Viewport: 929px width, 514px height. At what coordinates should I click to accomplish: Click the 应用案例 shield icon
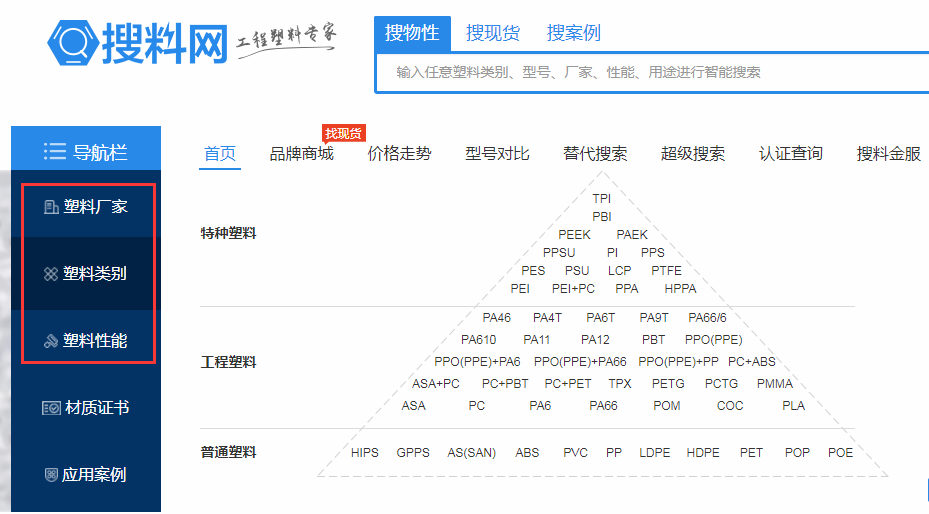click(50, 475)
